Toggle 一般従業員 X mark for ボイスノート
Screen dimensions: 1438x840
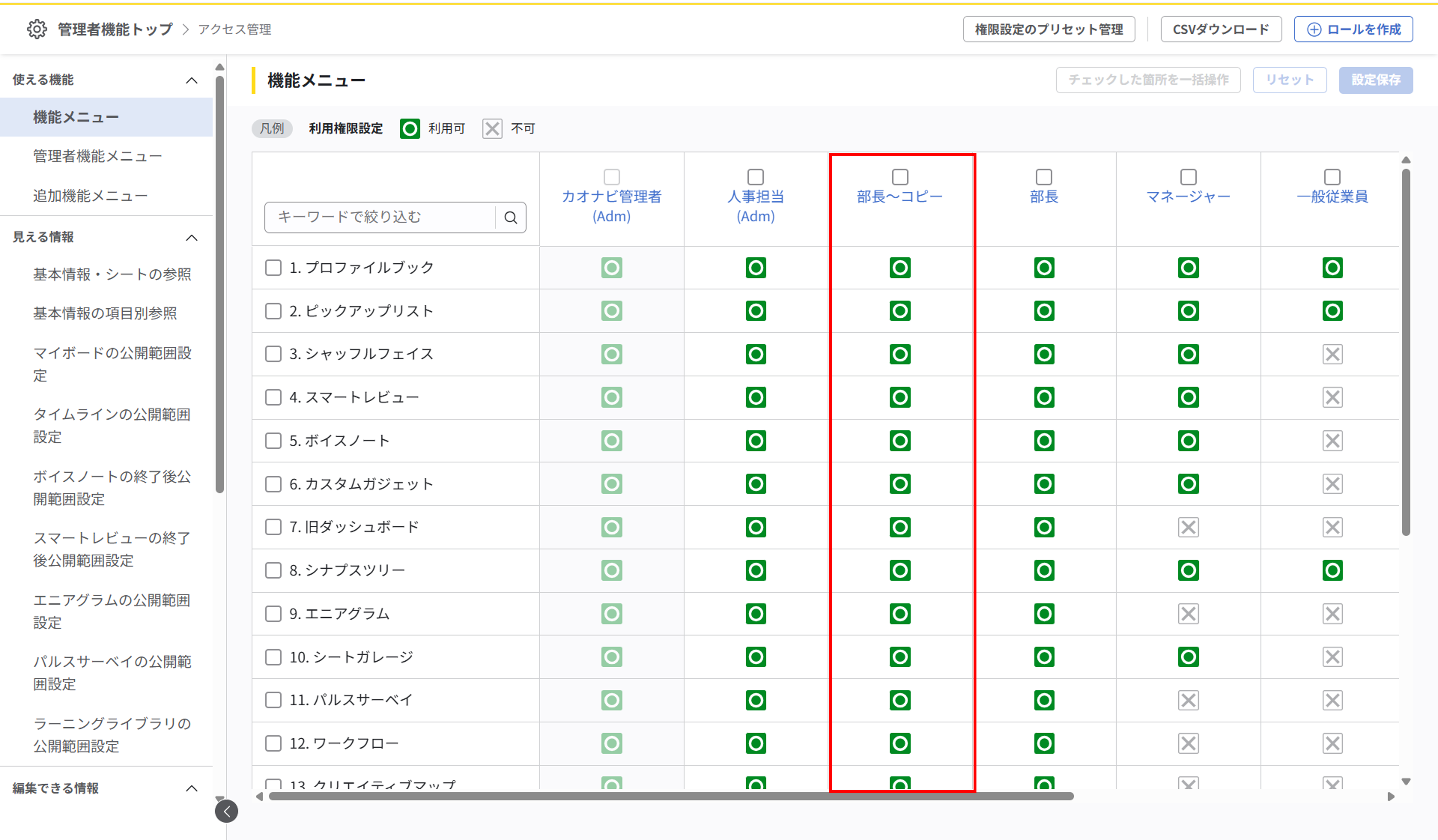(1332, 441)
